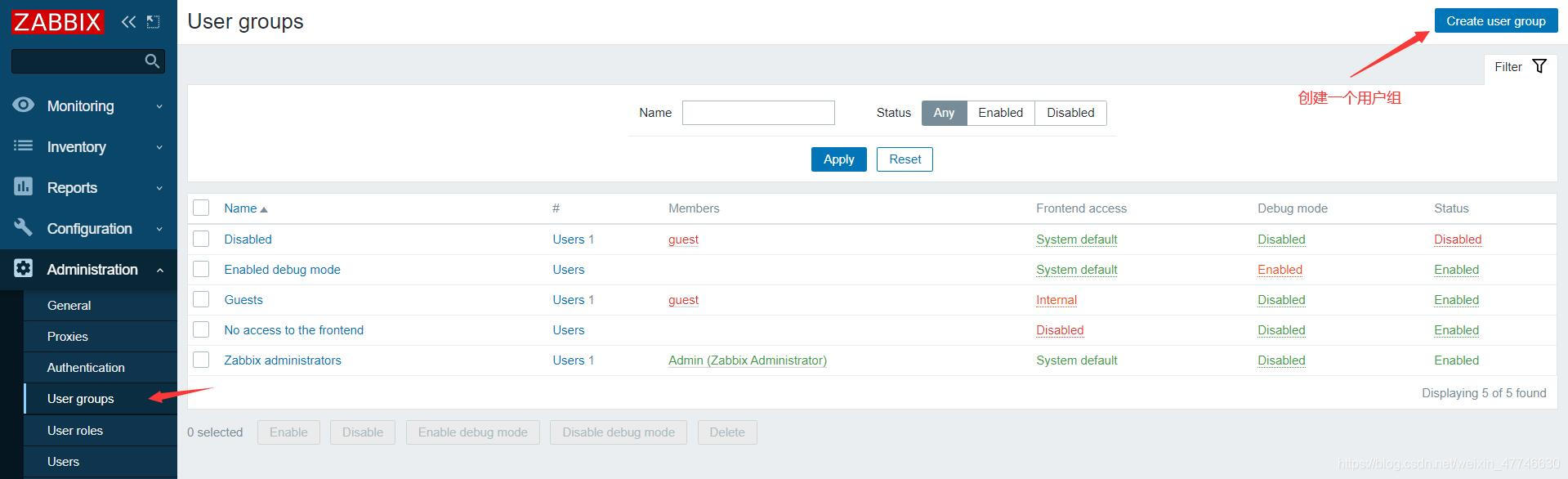Open the General submenu item
The height and width of the screenshot is (479, 1568).
pyautogui.click(x=101, y=305)
